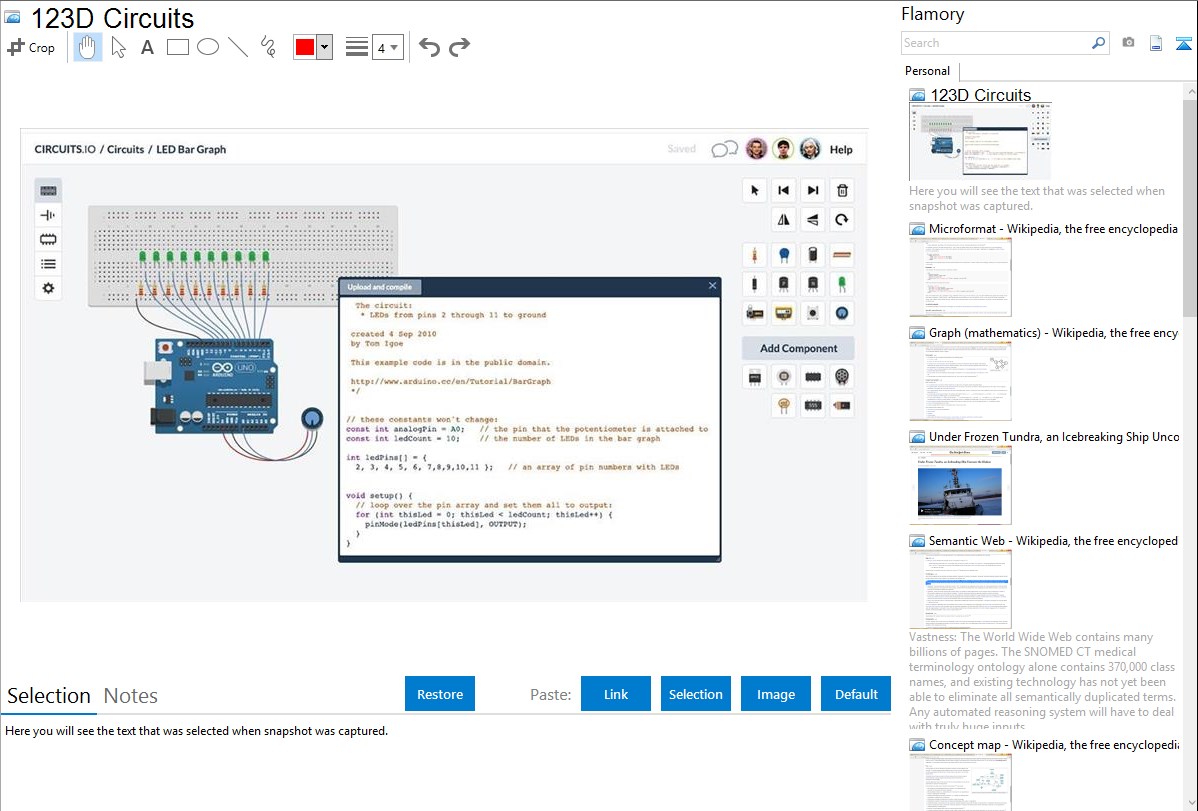
Task: Click the red color swatch
Action: click(305, 47)
